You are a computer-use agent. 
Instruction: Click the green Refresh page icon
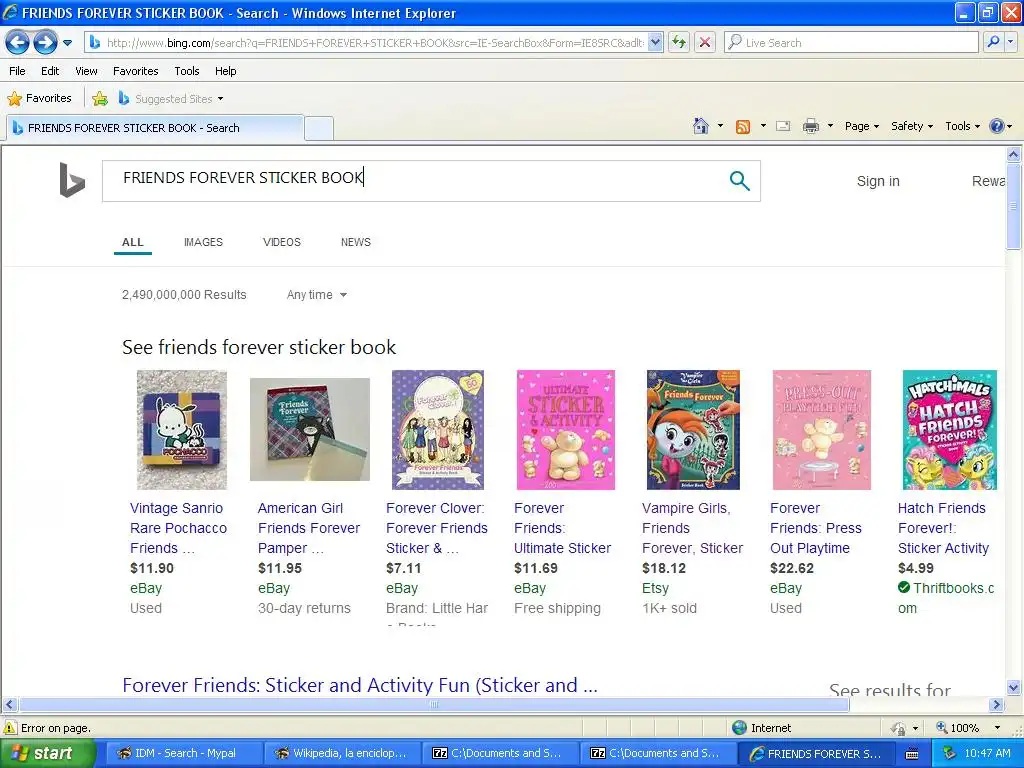click(x=679, y=43)
